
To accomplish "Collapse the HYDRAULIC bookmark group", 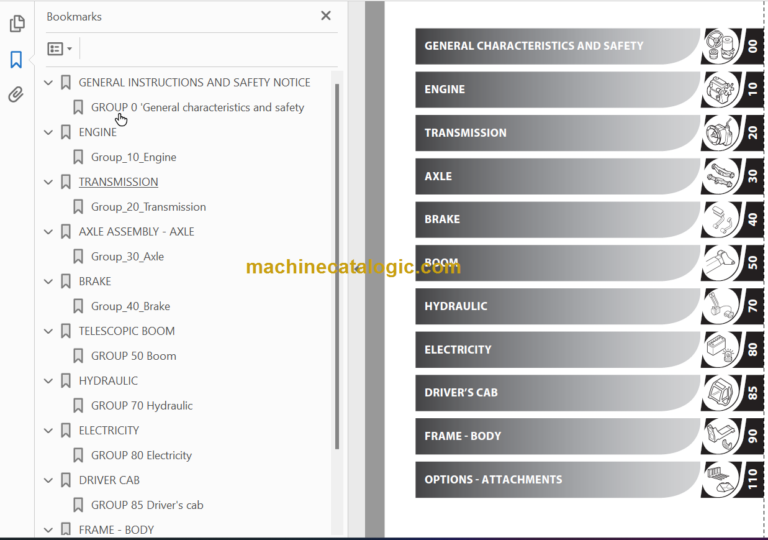I will pyautogui.click(x=48, y=381).
